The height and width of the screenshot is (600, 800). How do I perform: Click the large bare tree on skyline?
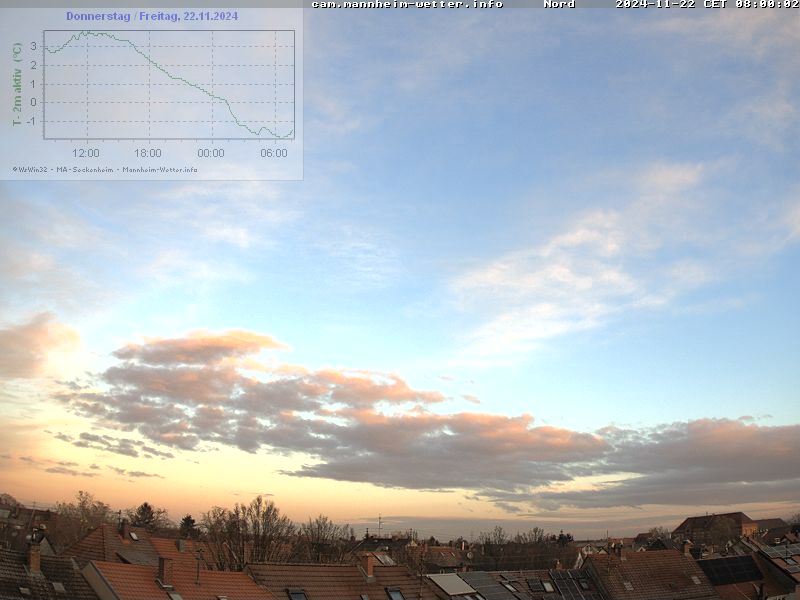pos(250,530)
